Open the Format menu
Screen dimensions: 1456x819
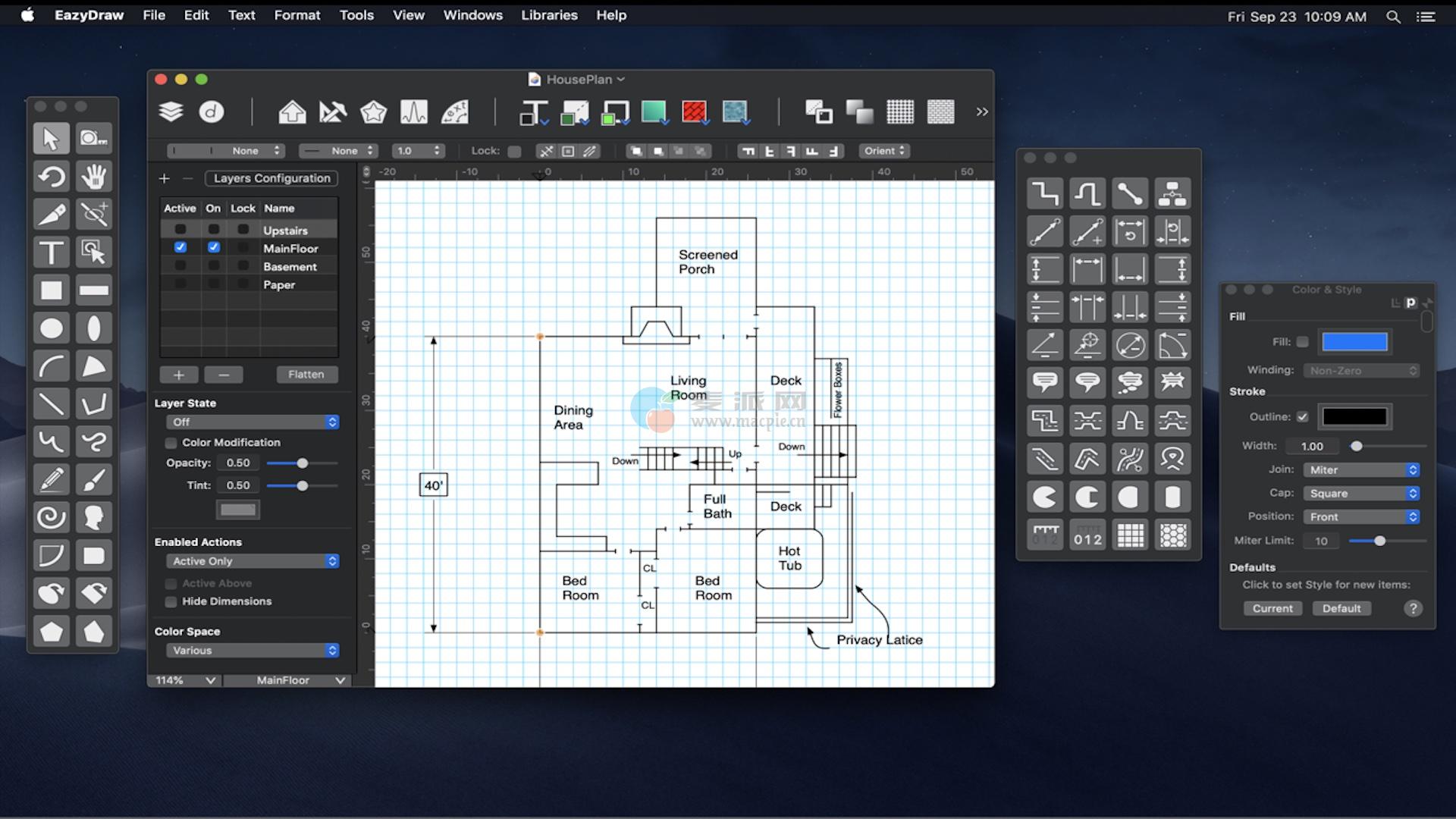297,15
